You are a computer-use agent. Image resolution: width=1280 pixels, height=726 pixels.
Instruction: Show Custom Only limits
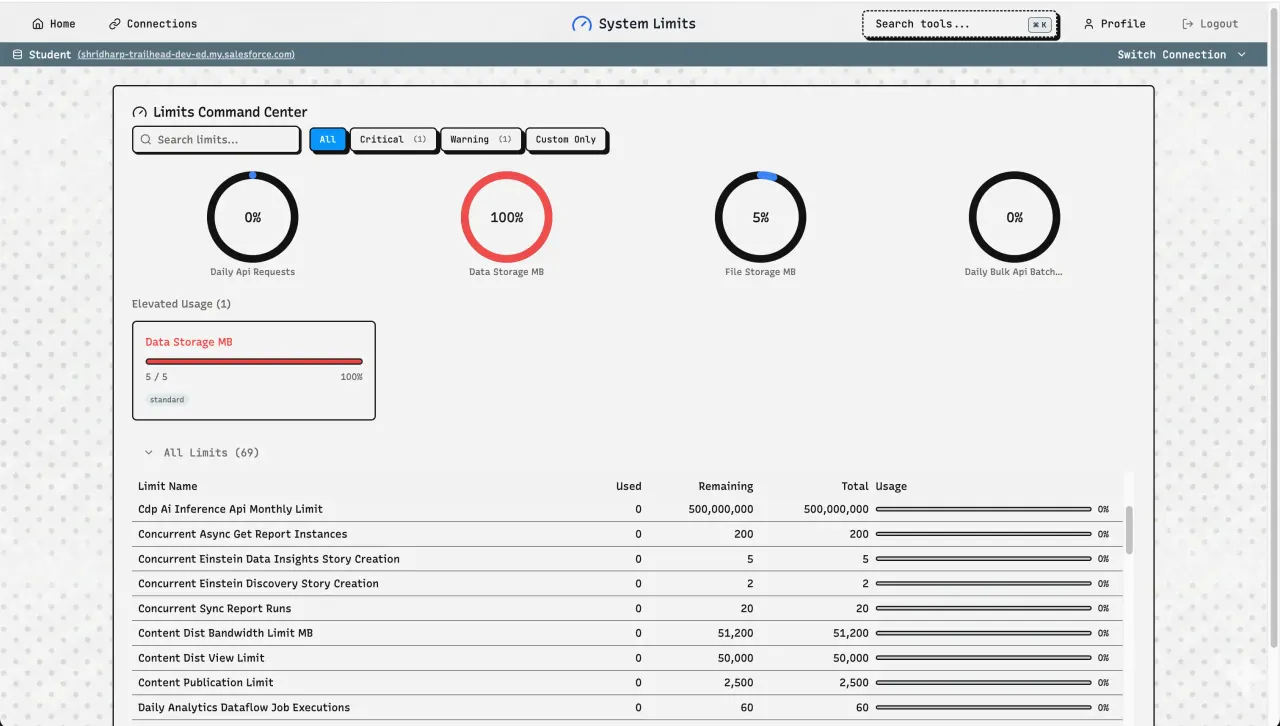pyautogui.click(x=566, y=140)
